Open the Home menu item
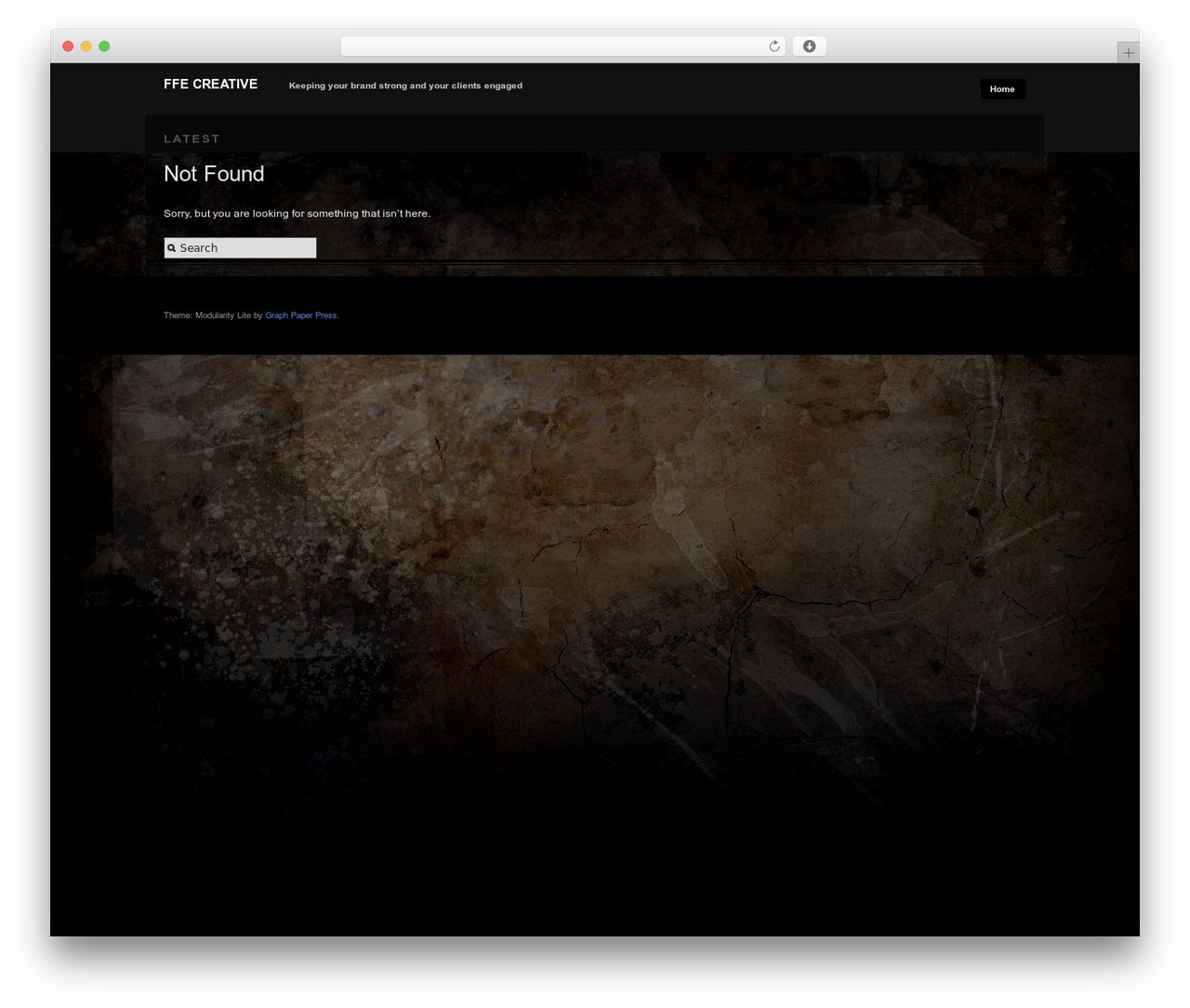The image size is (1190, 1008). pos(1002,89)
